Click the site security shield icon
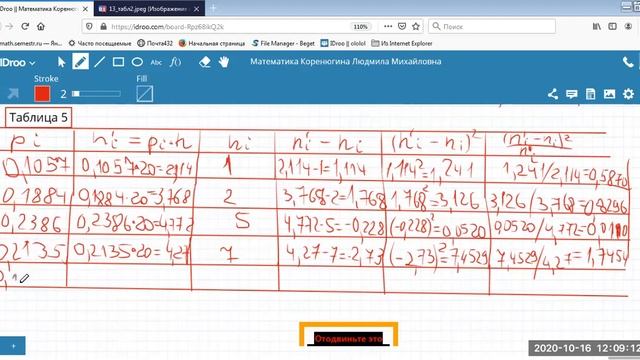The image size is (640, 360). tap(89, 27)
